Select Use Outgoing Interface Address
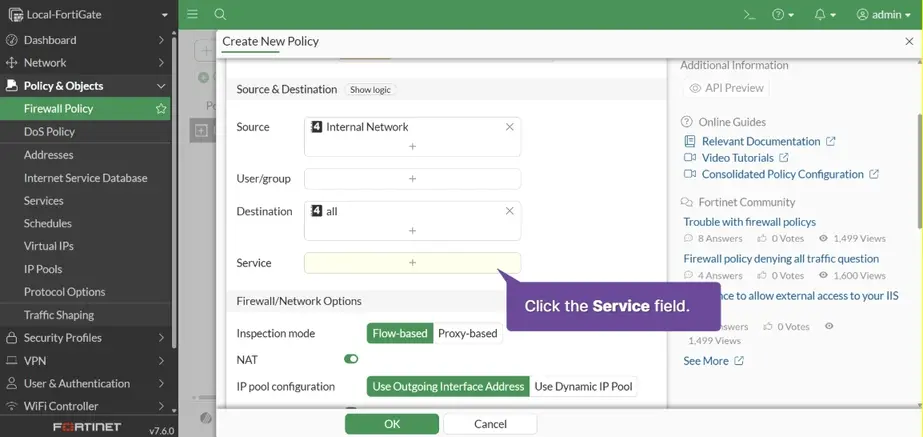The height and width of the screenshot is (437, 923). click(448, 387)
